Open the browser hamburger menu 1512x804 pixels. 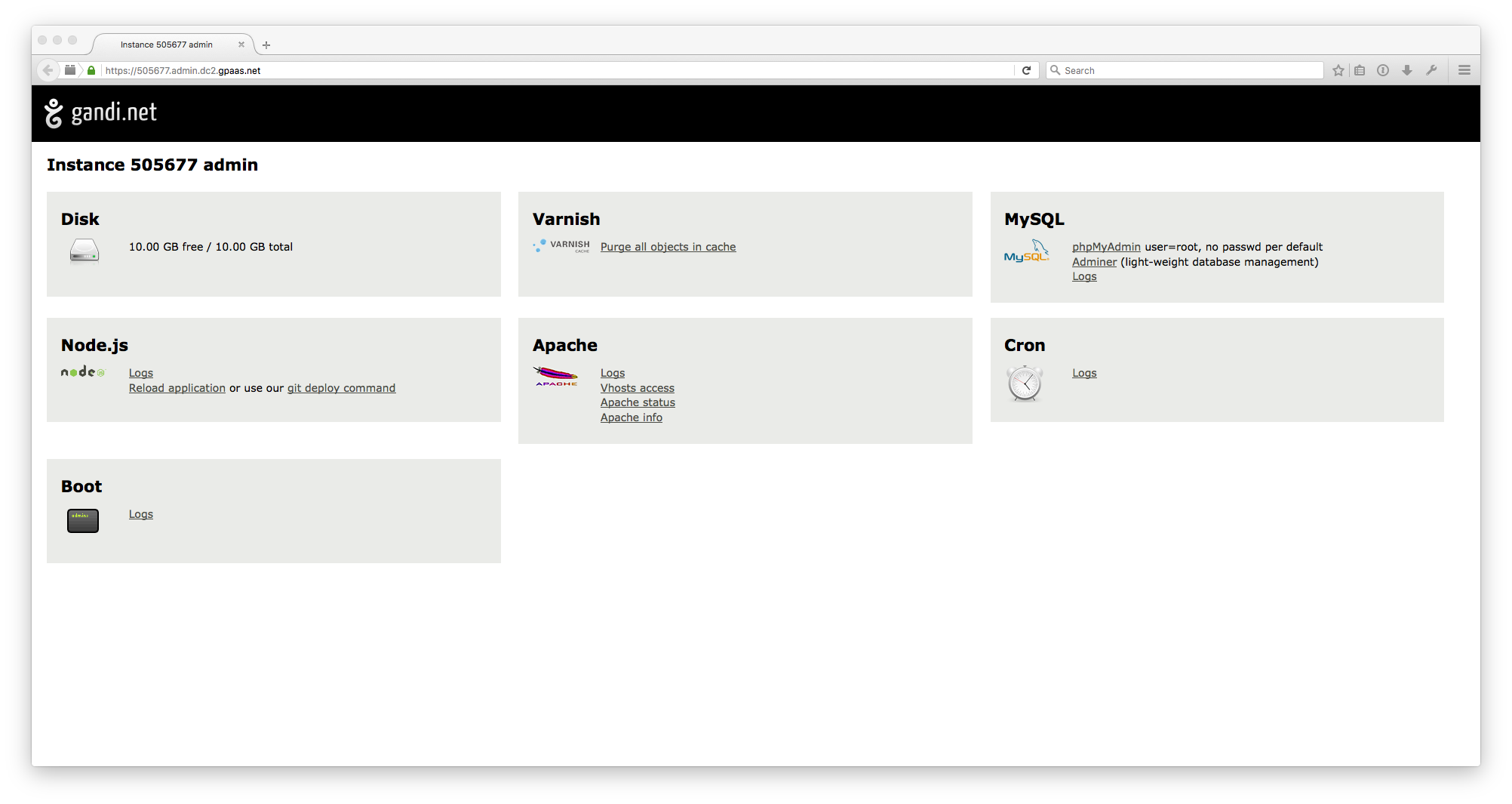1464,70
